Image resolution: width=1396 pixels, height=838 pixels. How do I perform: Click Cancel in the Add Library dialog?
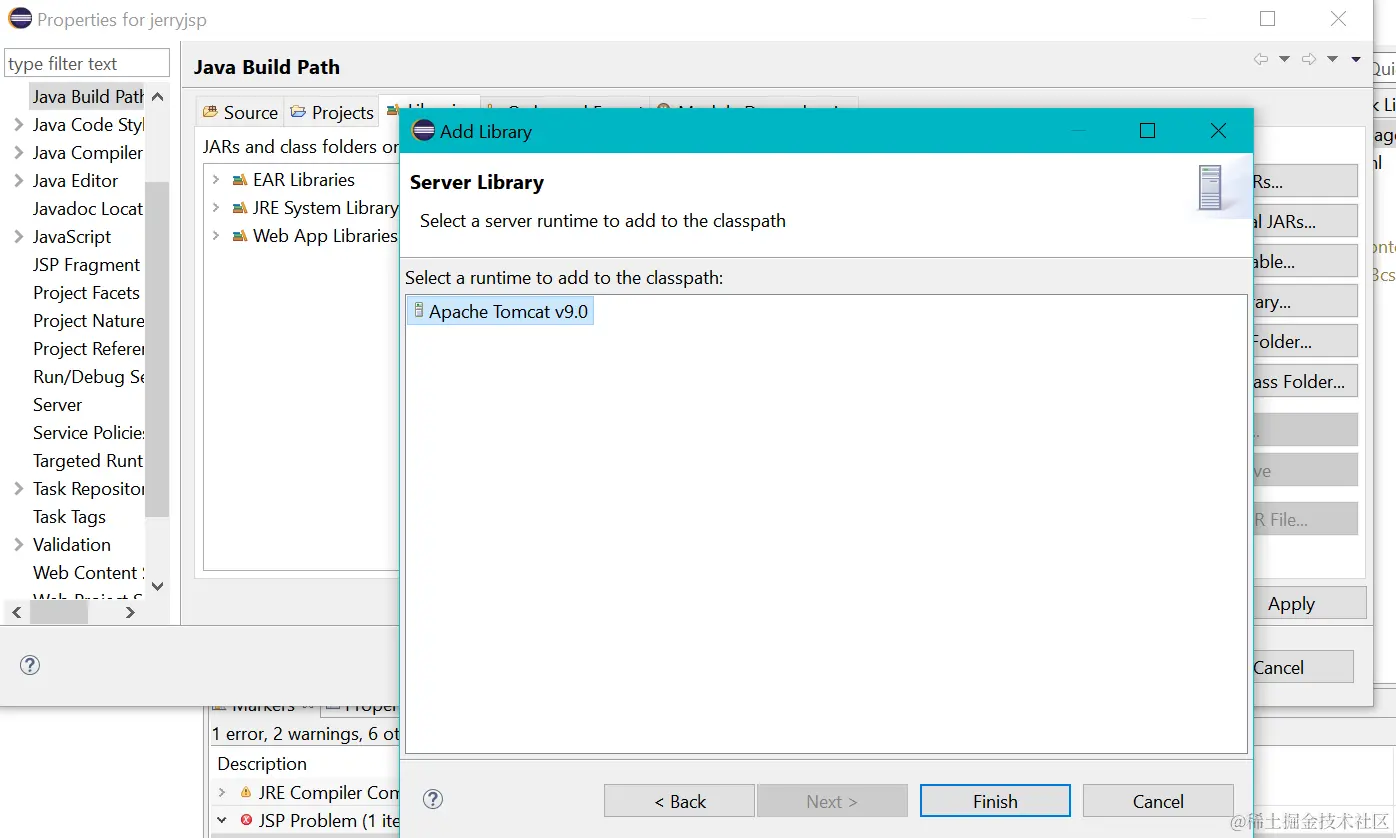(x=1158, y=801)
